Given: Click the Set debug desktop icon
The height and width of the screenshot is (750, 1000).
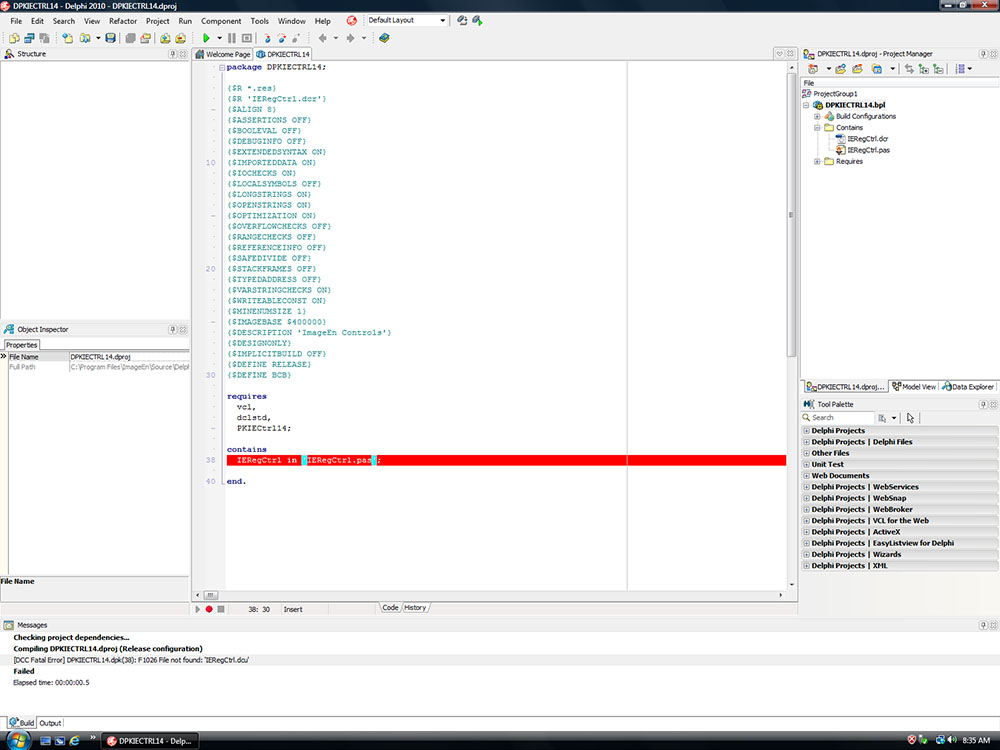Looking at the screenshot, I should click(477, 20).
